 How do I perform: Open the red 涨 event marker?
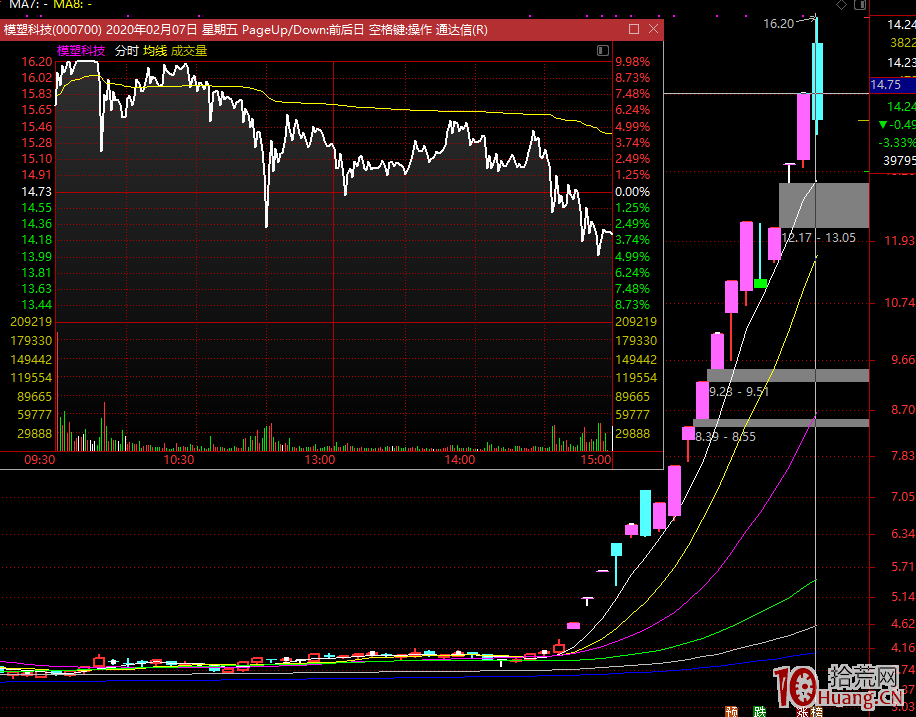(x=803, y=712)
